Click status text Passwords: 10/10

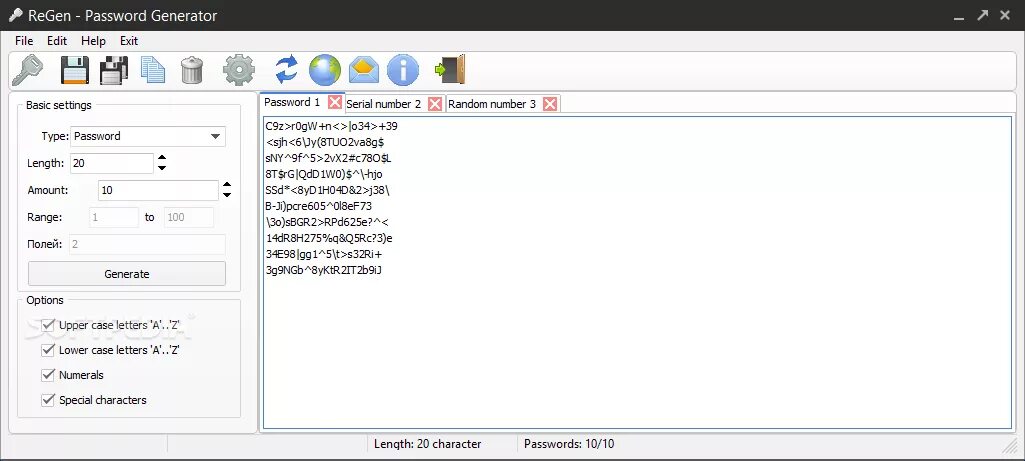click(569, 444)
